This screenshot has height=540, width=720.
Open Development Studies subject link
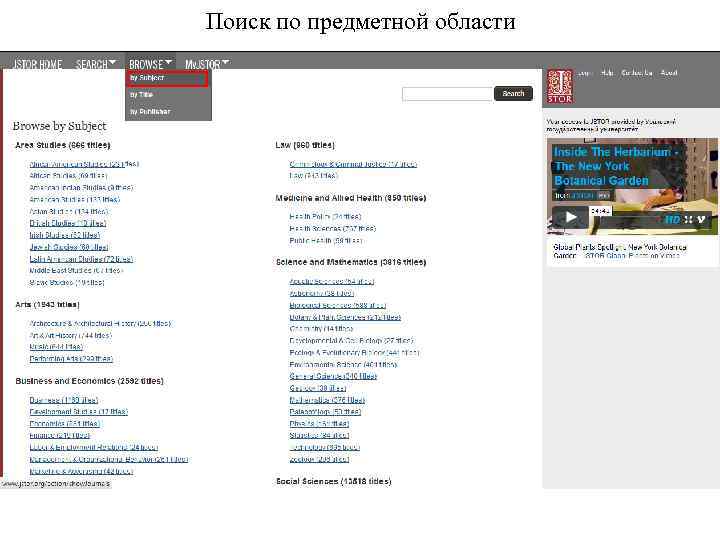79,412
